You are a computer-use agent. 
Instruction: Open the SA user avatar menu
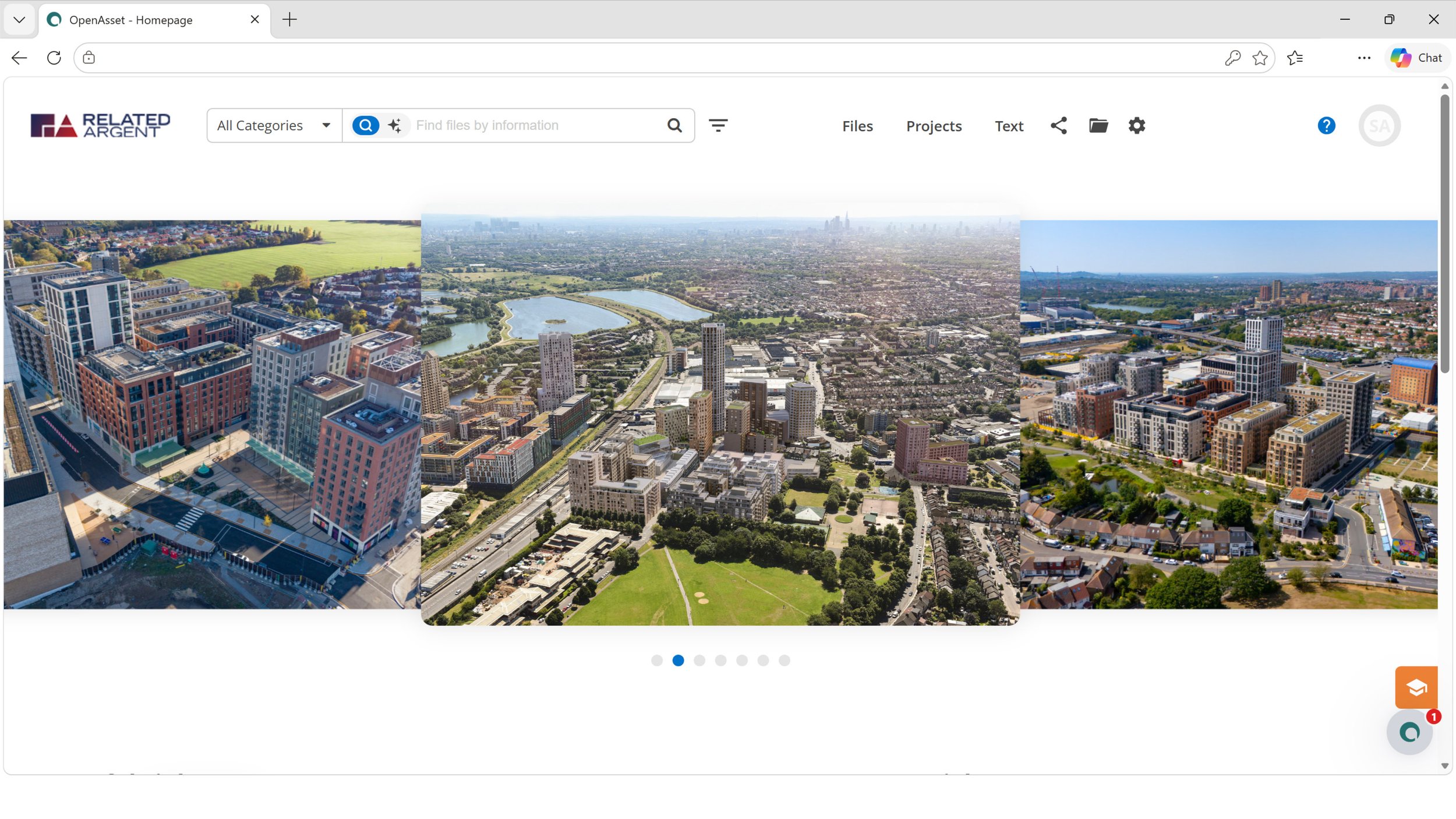(1379, 126)
